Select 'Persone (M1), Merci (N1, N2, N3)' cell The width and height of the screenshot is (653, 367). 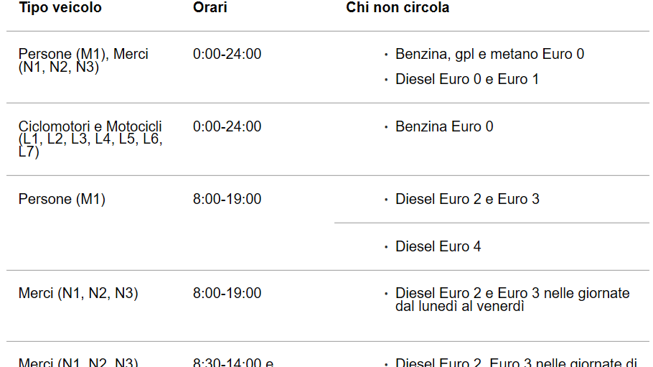[x=83, y=60]
